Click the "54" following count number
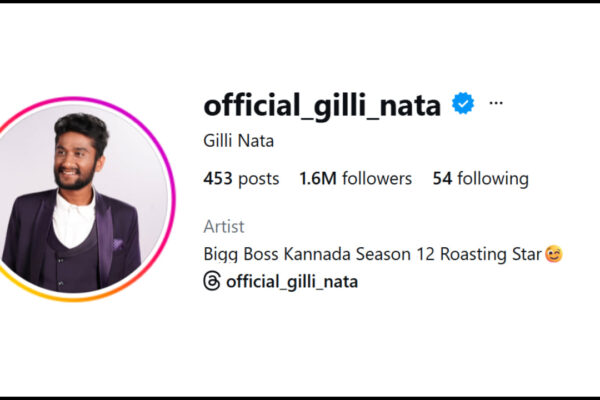Image resolution: width=600 pixels, height=400 pixels. point(442,179)
